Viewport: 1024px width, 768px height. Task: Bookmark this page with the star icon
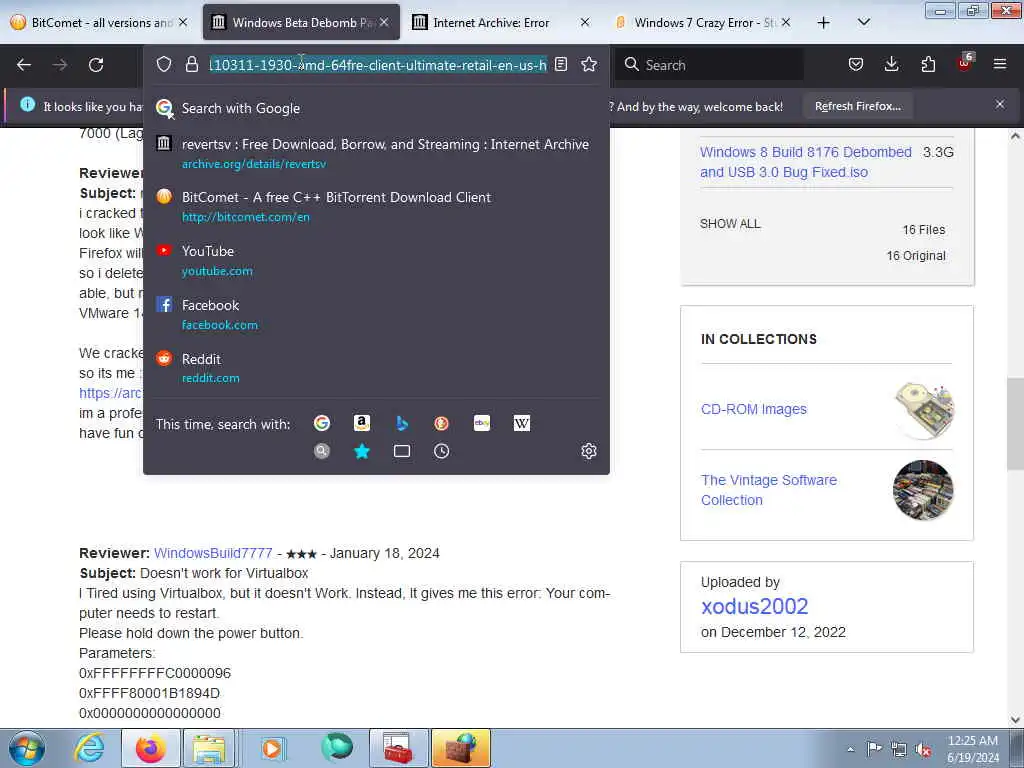click(589, 64)
